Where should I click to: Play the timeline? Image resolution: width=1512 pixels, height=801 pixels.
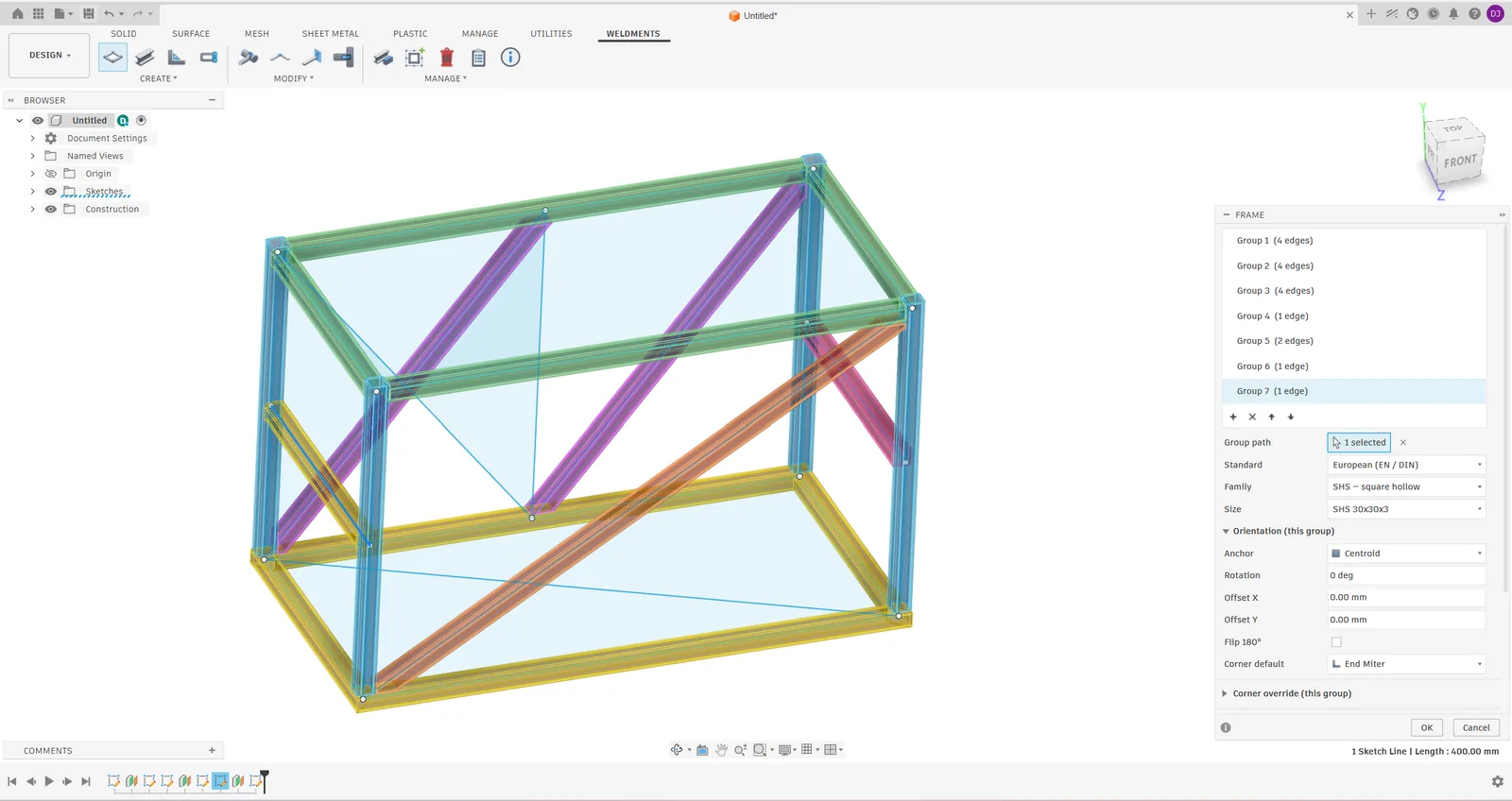[49, 781]
